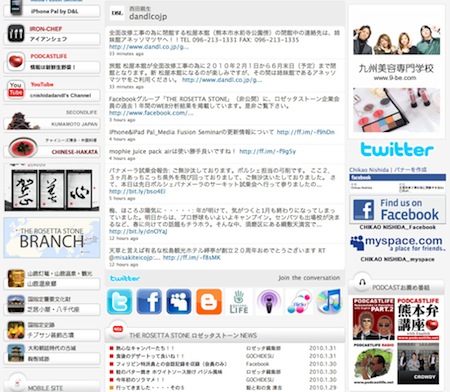Click the large Twitter logo
This screenshot has width=450, height=392.
click(x=397, y=149)
